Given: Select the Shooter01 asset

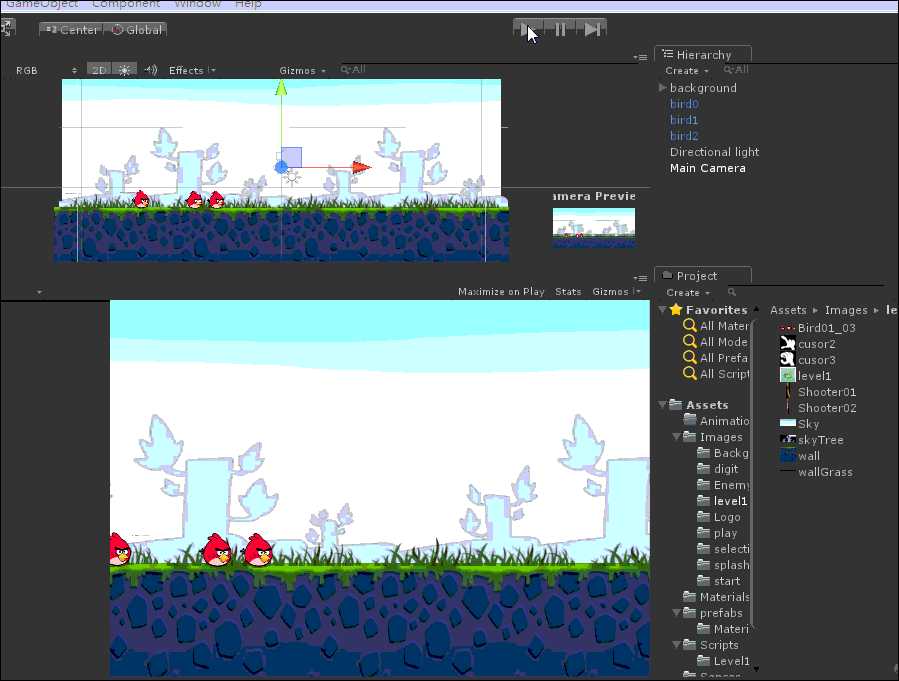Looking at the screenshot, I should pos(819,392).
